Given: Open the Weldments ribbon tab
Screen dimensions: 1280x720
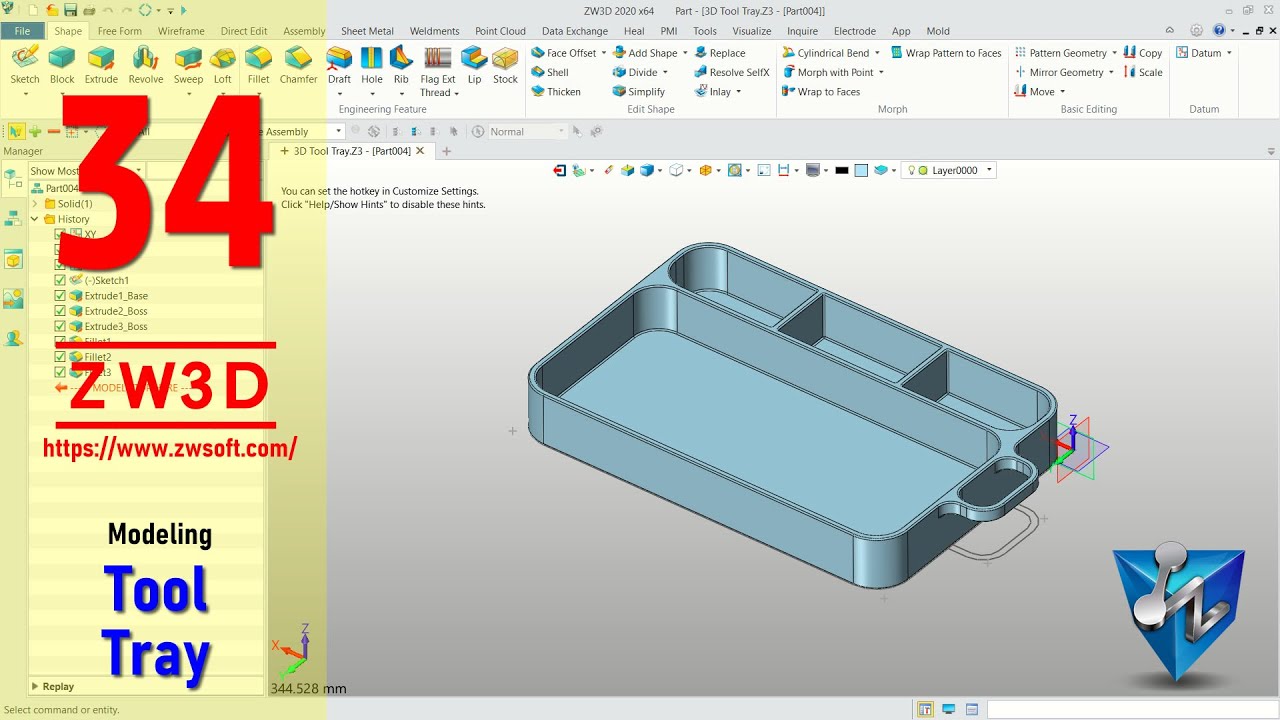Looking at the screenshot, I should click(434, 31).
